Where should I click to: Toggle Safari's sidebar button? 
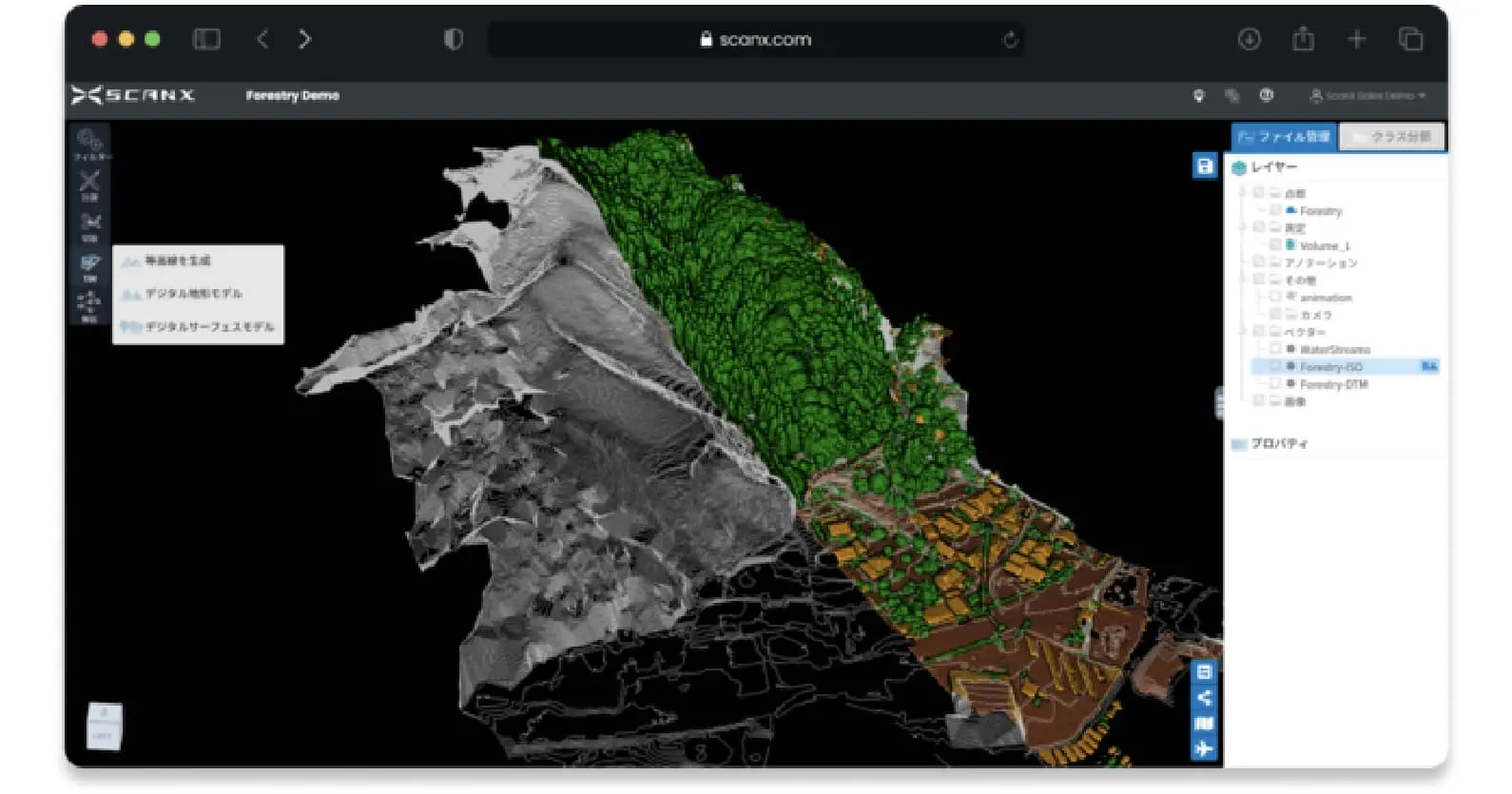(x=206, y=39)
